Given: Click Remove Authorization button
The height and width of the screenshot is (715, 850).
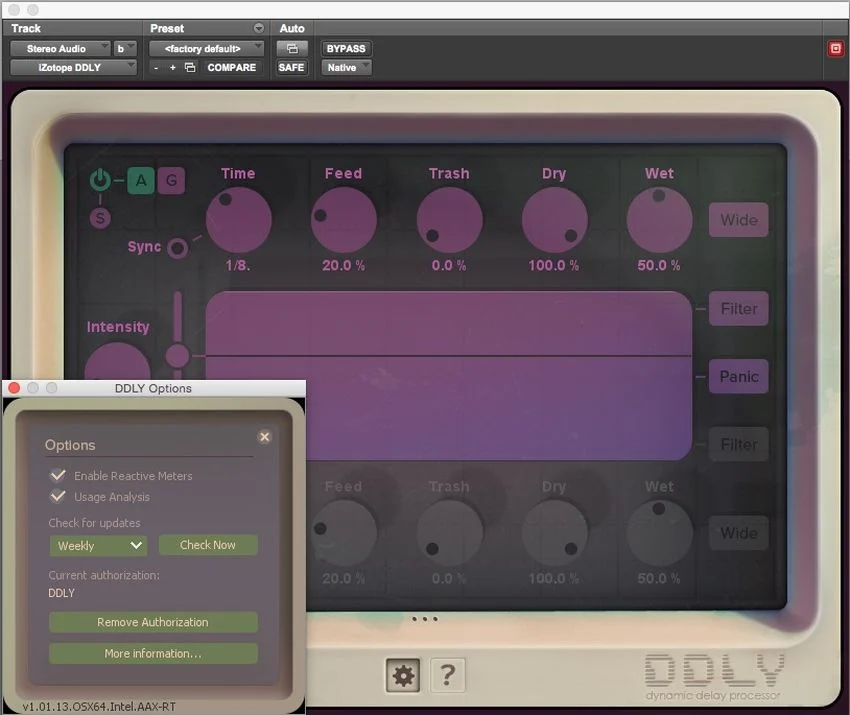Looking at the screenshot, I should tap(153, 622).
